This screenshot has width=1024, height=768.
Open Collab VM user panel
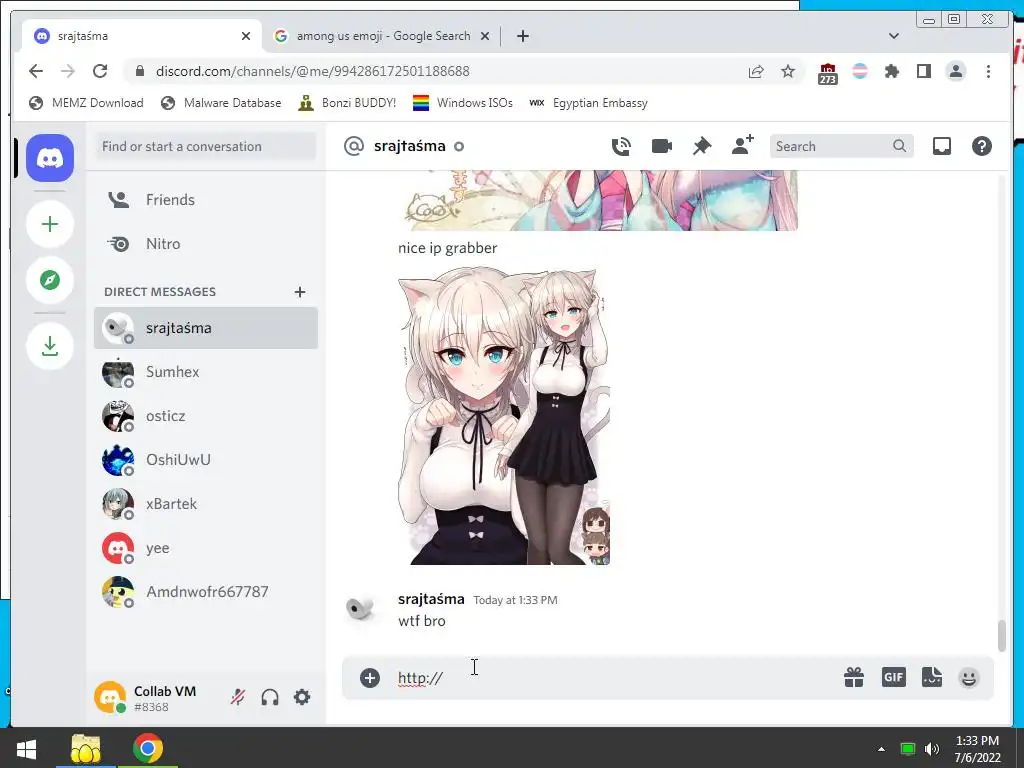[157, 697]
